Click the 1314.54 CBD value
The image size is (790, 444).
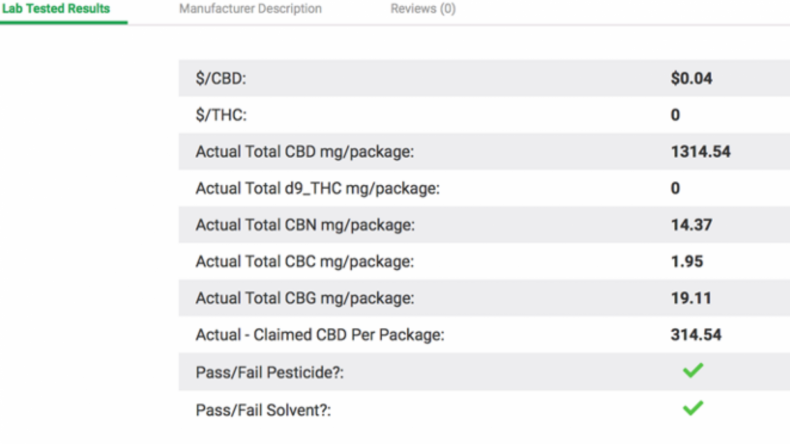[700, 152]
